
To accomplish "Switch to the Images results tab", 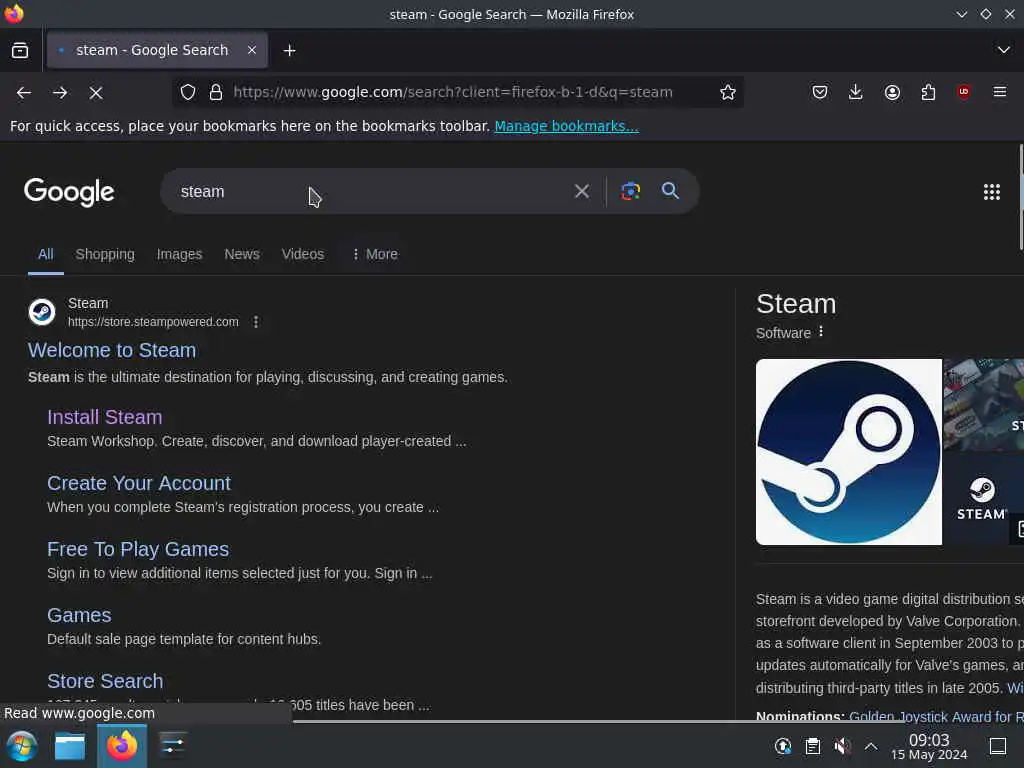I will 180,254.
